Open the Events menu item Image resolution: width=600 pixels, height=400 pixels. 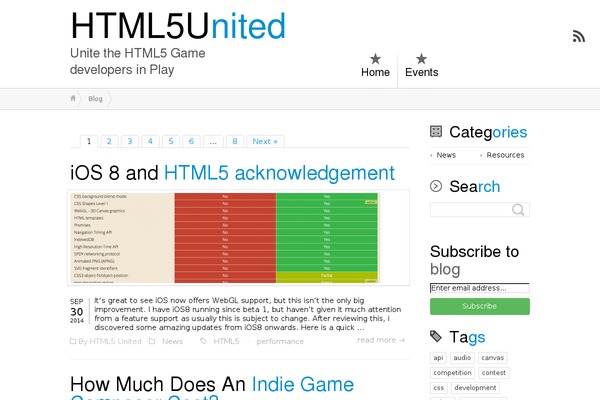point(421,72)
